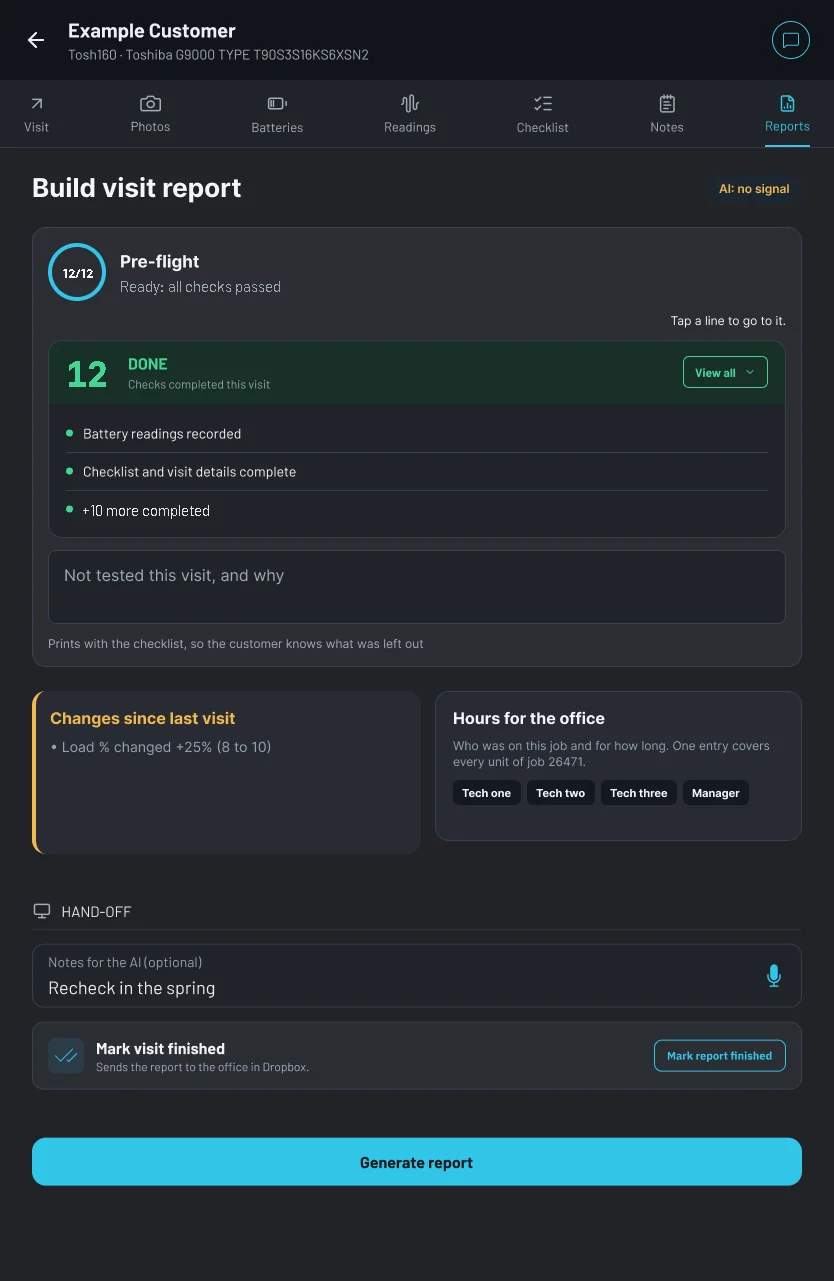The image size is (834, 1281).
Task: Click the monitor icon beside HAND-OFF
Action: click(42, 911)
